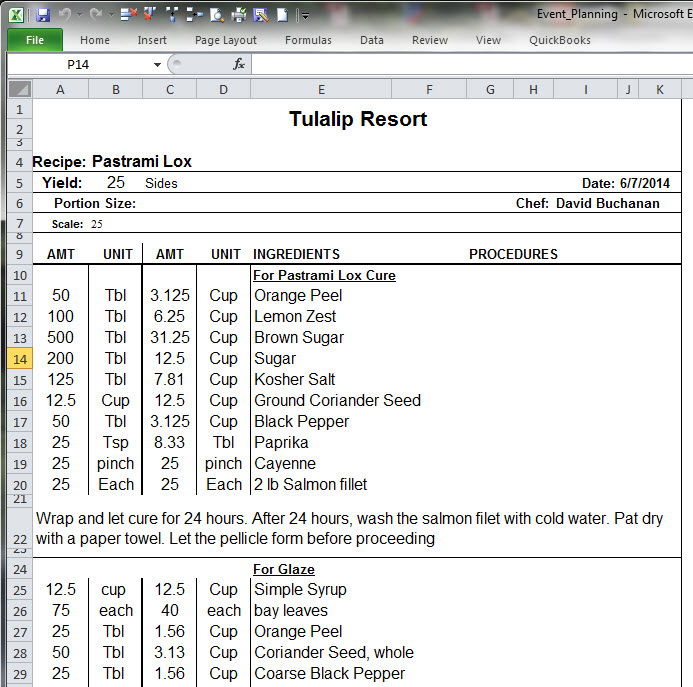Click the For Glaze heading

284,569
